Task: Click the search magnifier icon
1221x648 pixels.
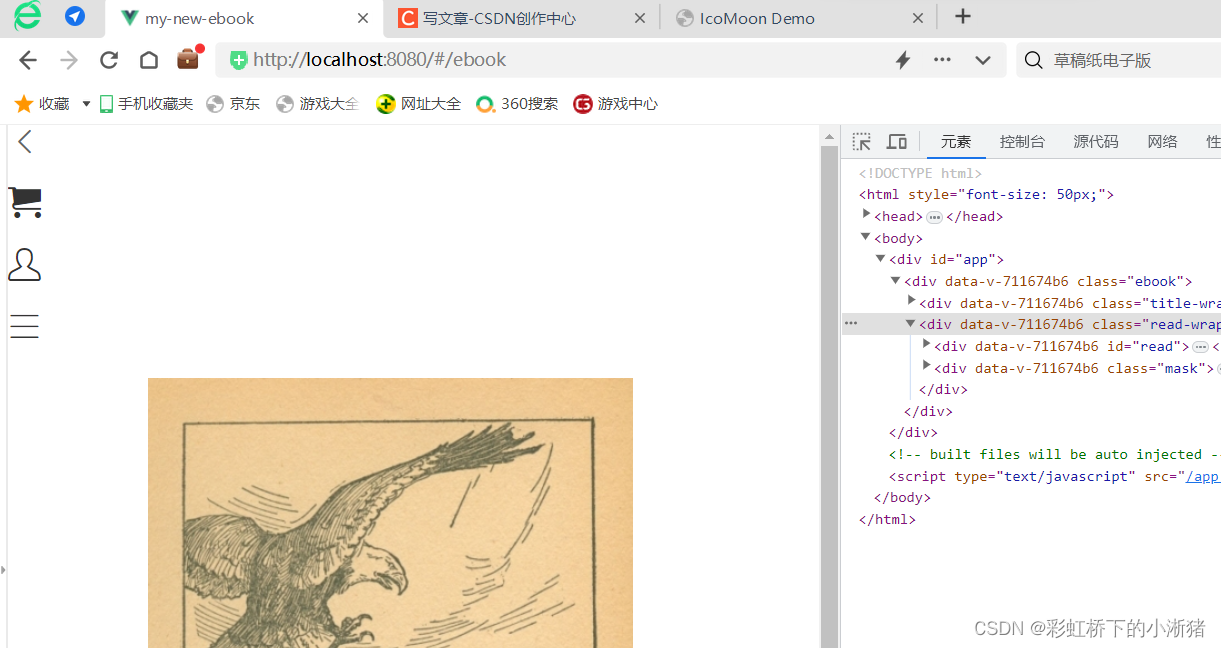Action: click(1034, 60)
